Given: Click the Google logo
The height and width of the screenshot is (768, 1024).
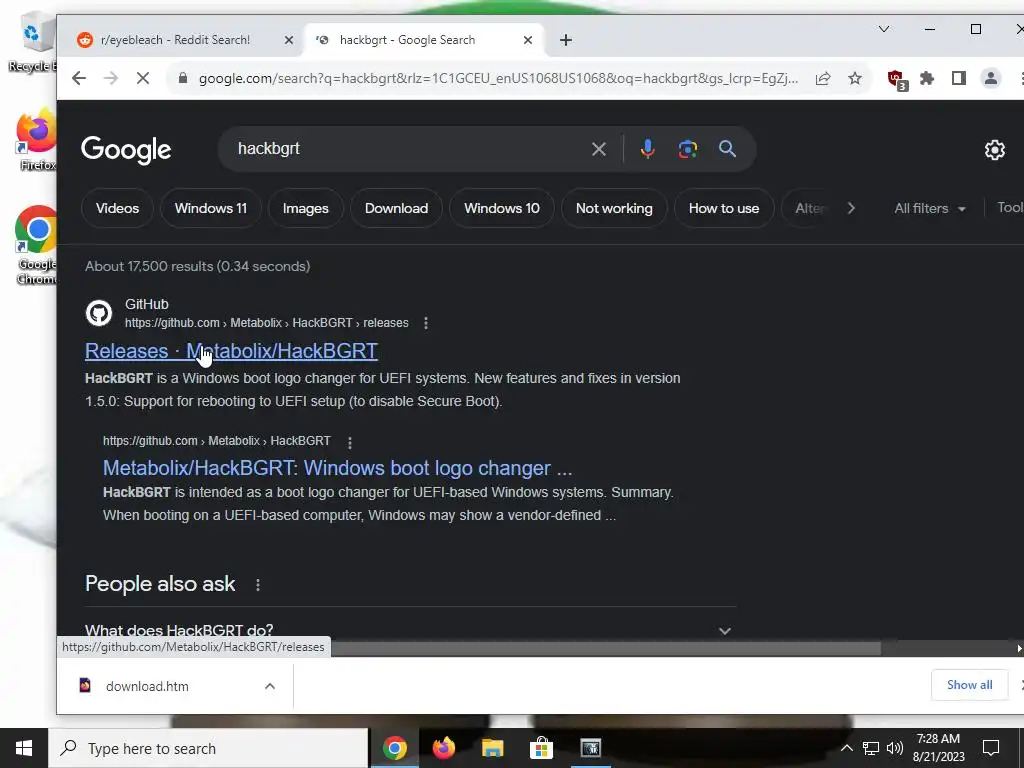Looking at the screenshot, I should click(x=126, y=150).
